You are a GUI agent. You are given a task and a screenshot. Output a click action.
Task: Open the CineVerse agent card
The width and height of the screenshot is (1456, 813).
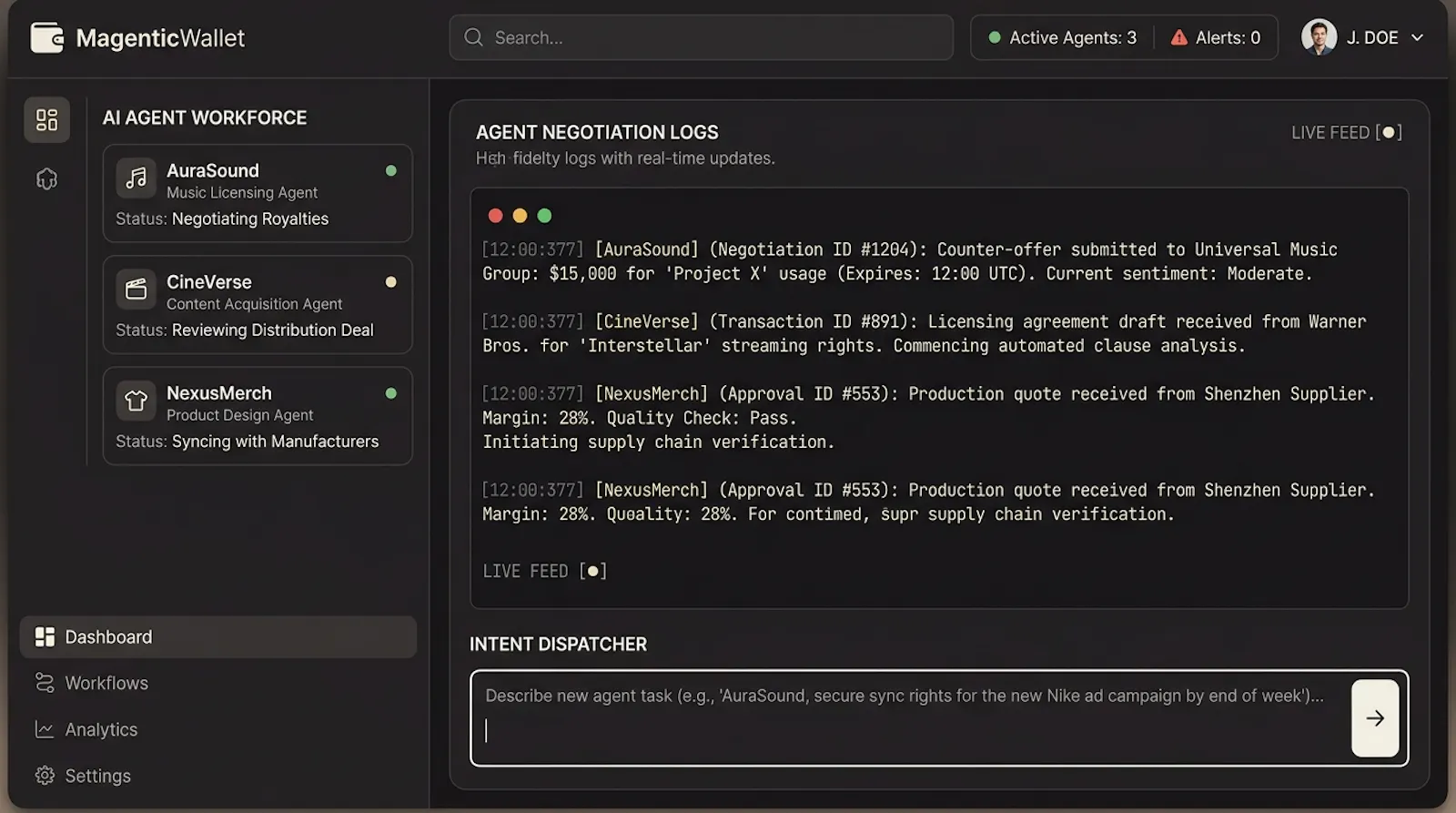258,304
